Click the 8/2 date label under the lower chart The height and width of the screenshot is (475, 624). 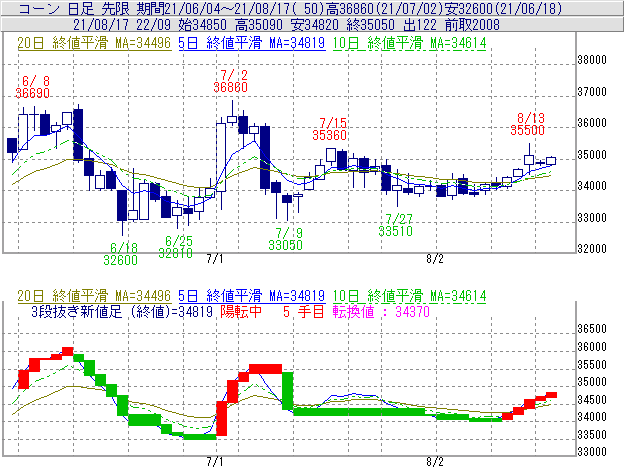tap(435, 462)
